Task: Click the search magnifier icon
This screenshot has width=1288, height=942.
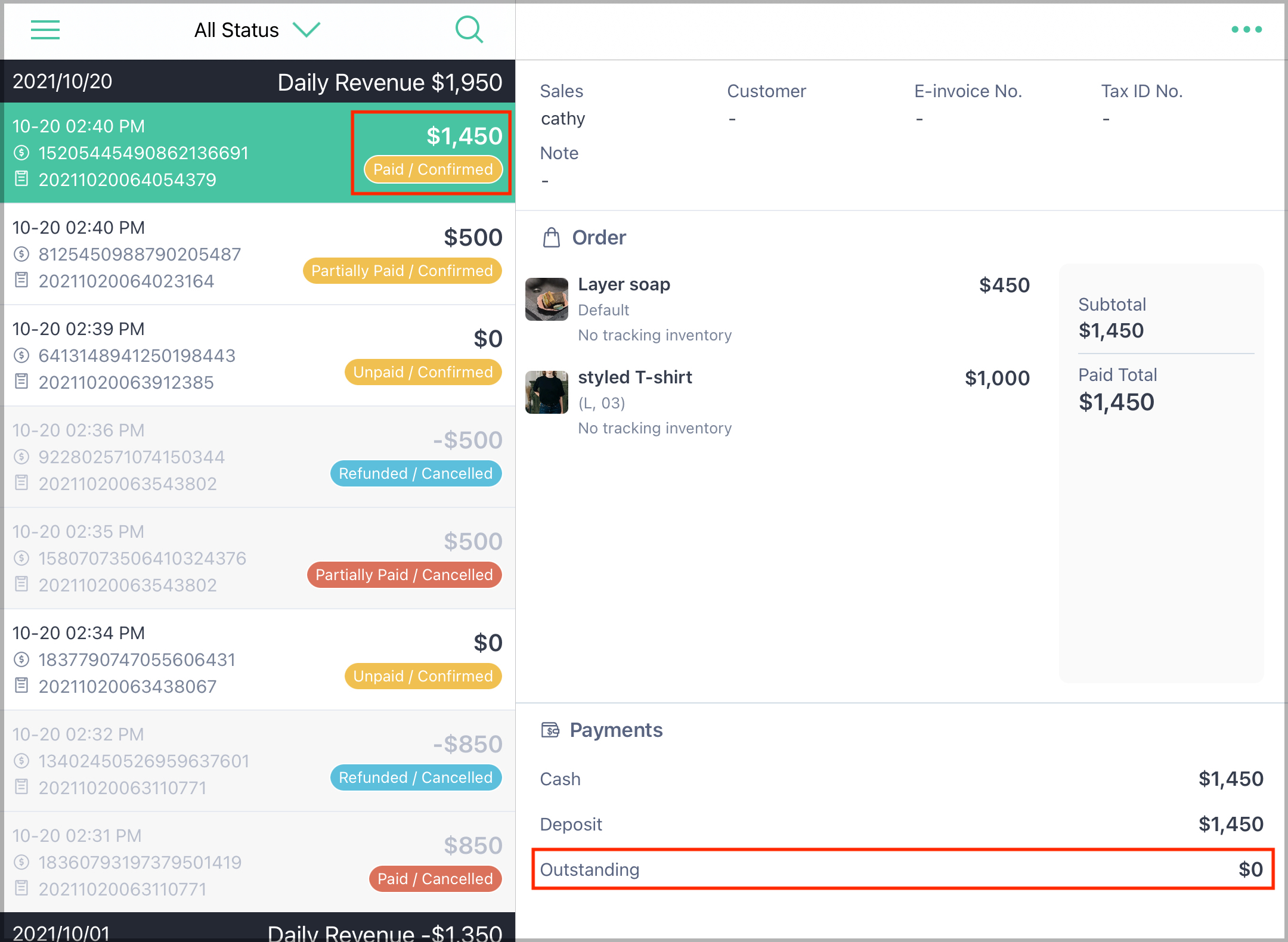Action: (469, 29)
